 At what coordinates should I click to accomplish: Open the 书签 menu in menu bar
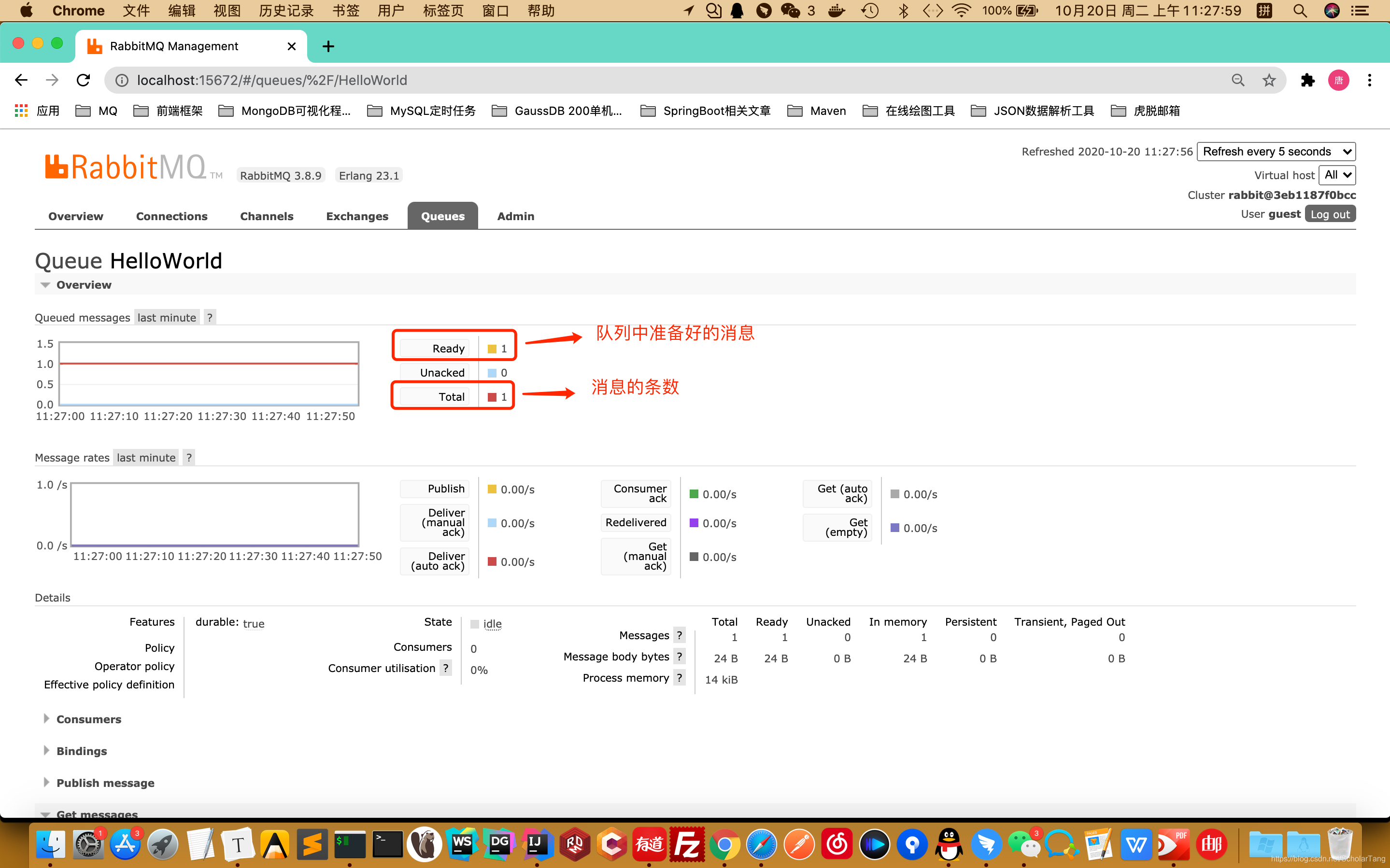click(x=346, y=10)
